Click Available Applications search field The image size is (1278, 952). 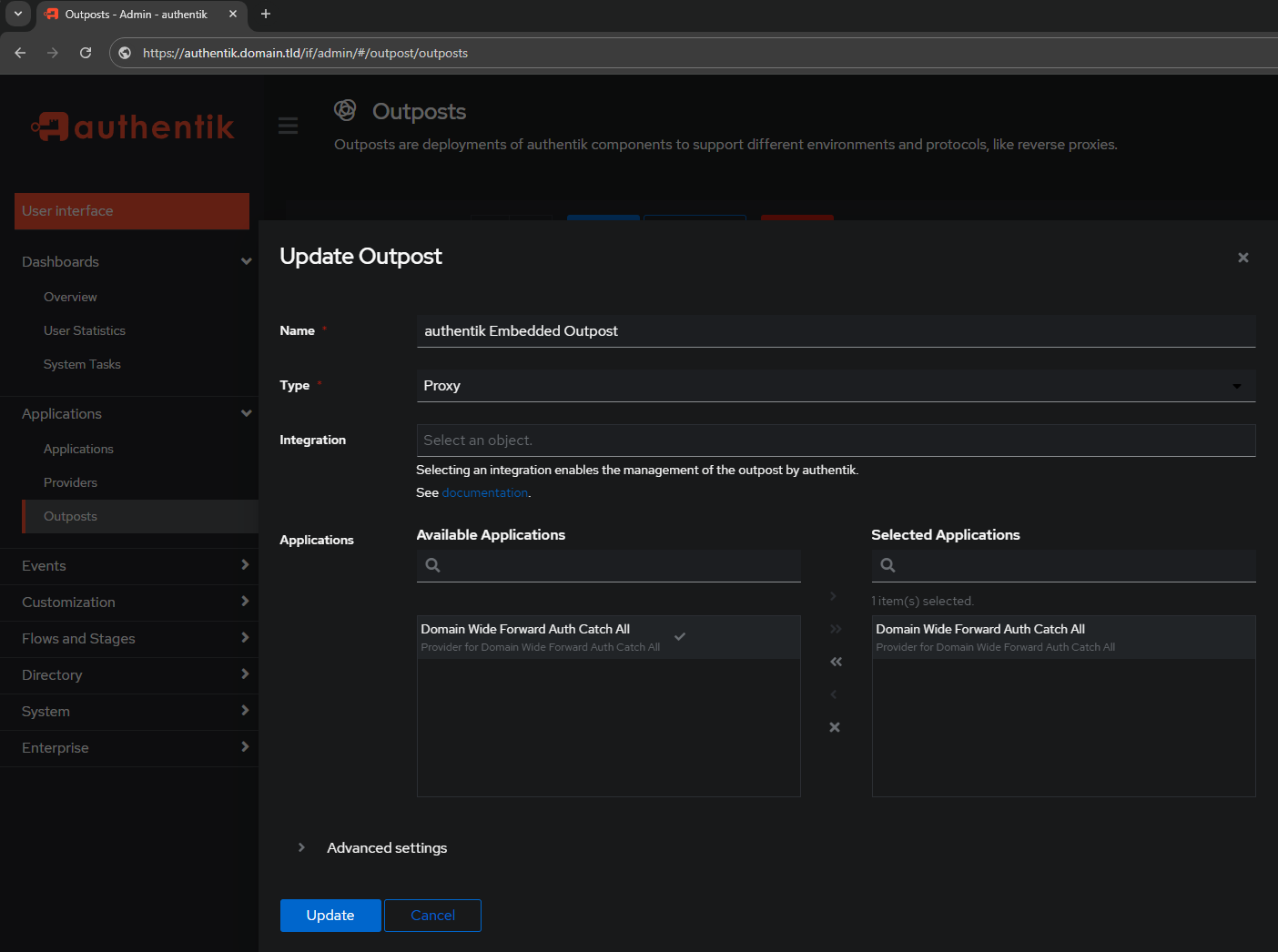pyautogui.click(x=608, y=565)
